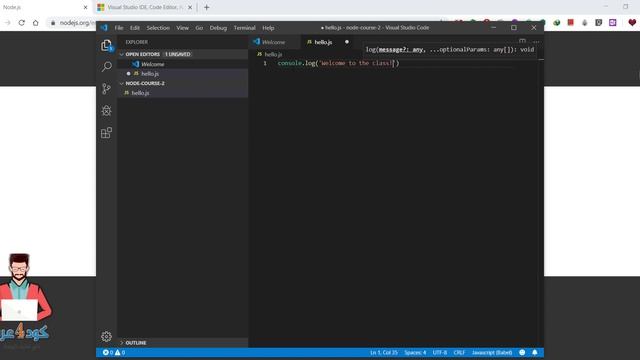Open the Source Control view

tap(107, 89)
